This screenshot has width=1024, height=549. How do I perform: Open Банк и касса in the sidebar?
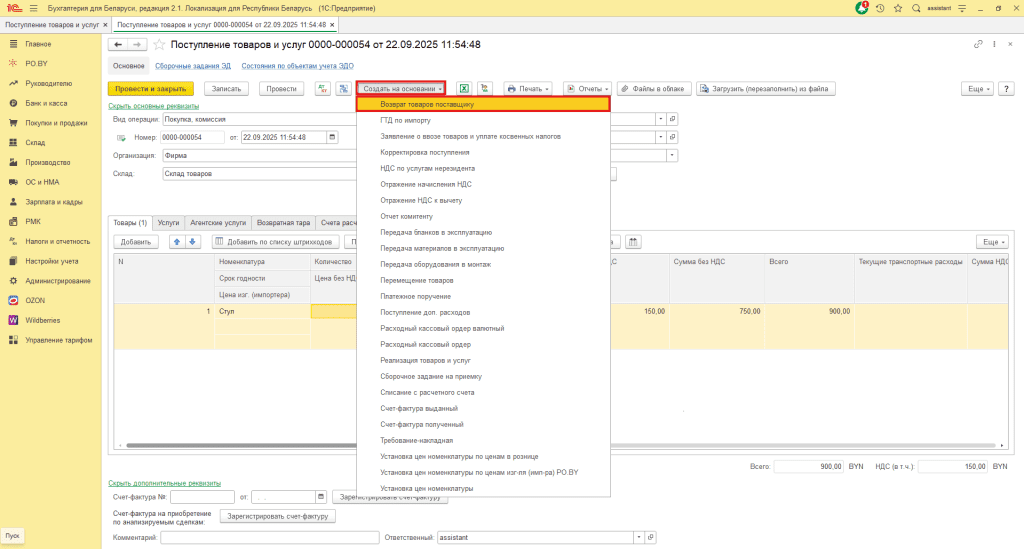coord(47,103)
